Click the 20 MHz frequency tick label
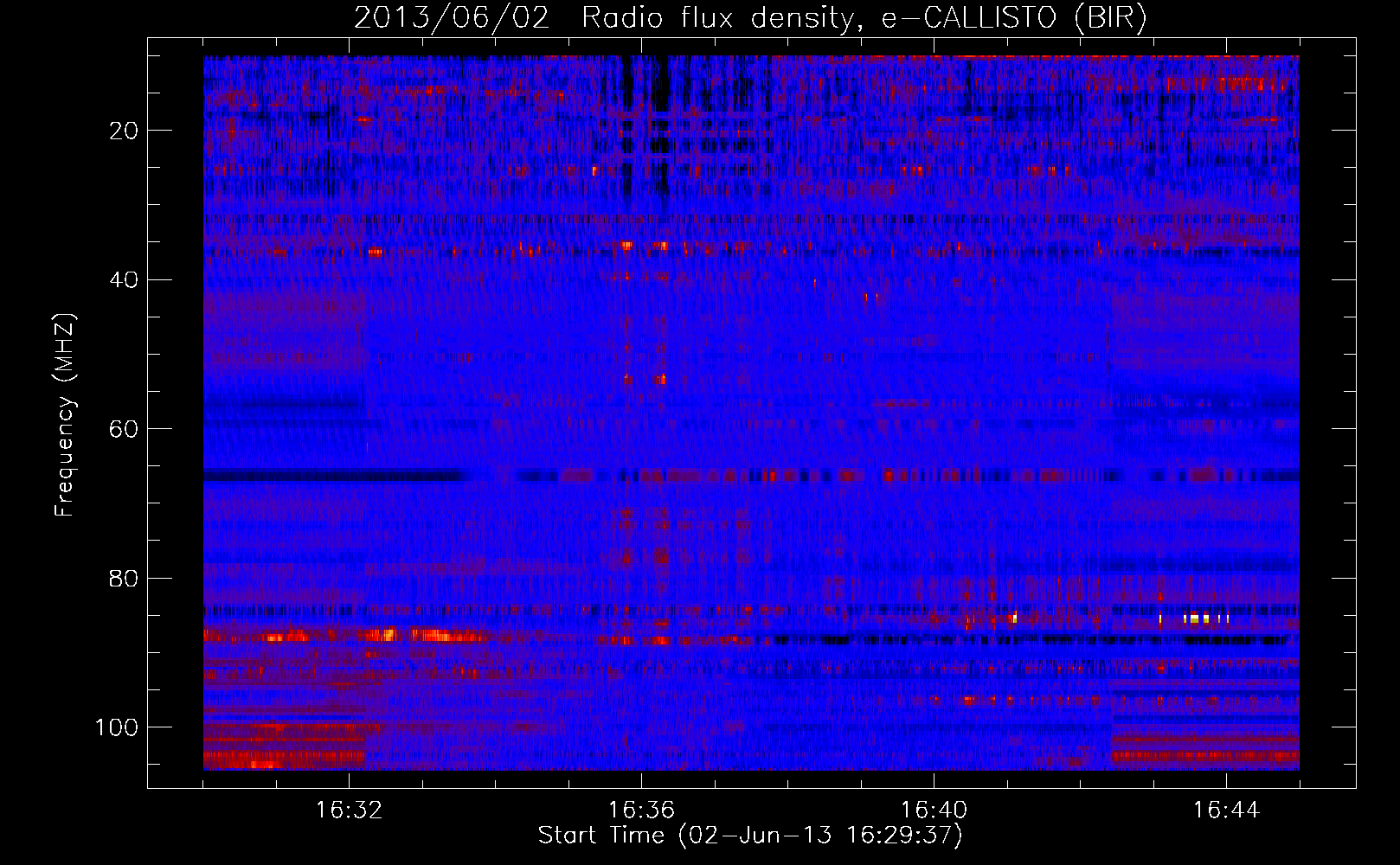This screenshot has width=1400, height=865. [x=124, y=131]
